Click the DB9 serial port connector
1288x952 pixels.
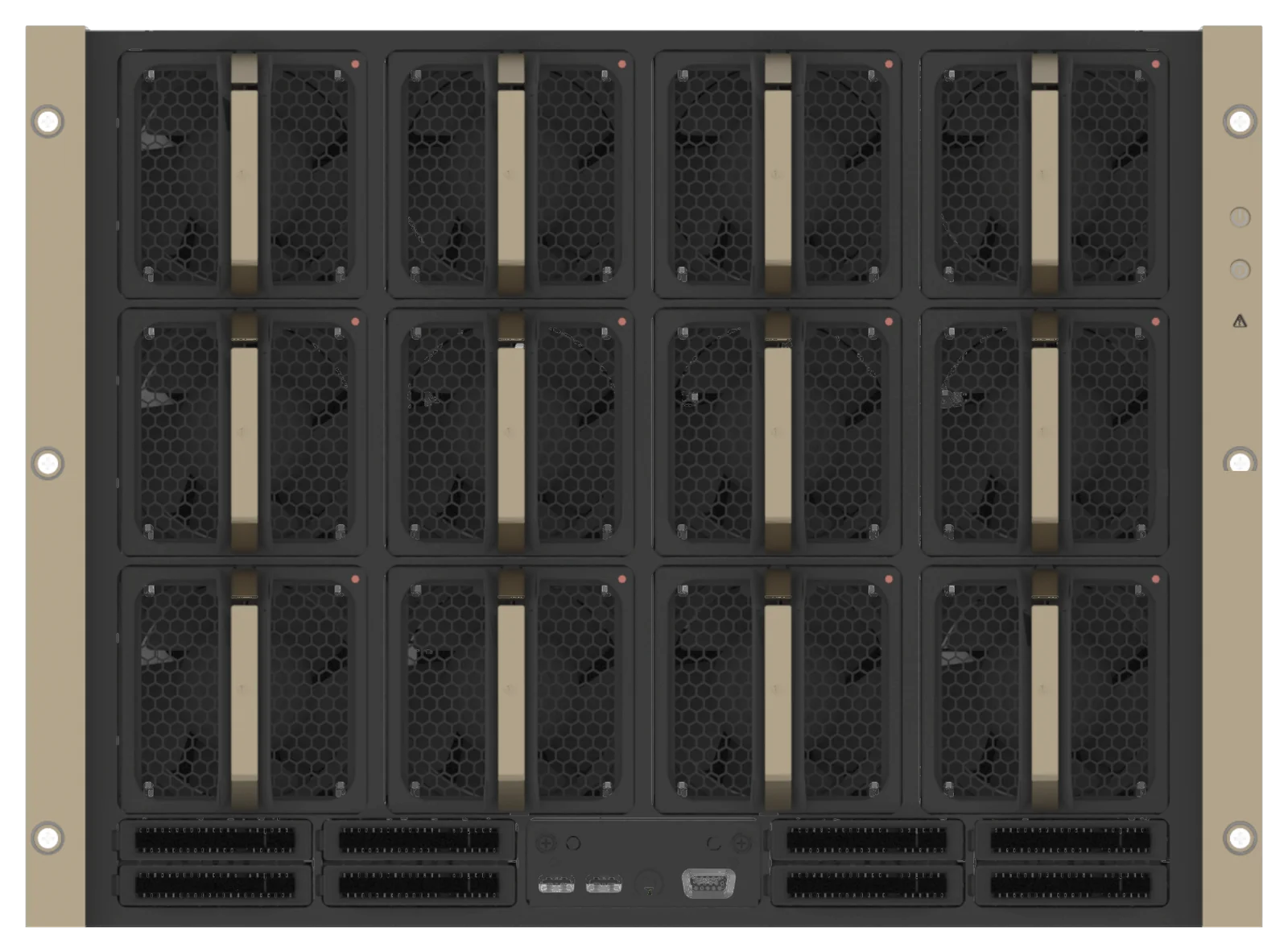(708, 884)
